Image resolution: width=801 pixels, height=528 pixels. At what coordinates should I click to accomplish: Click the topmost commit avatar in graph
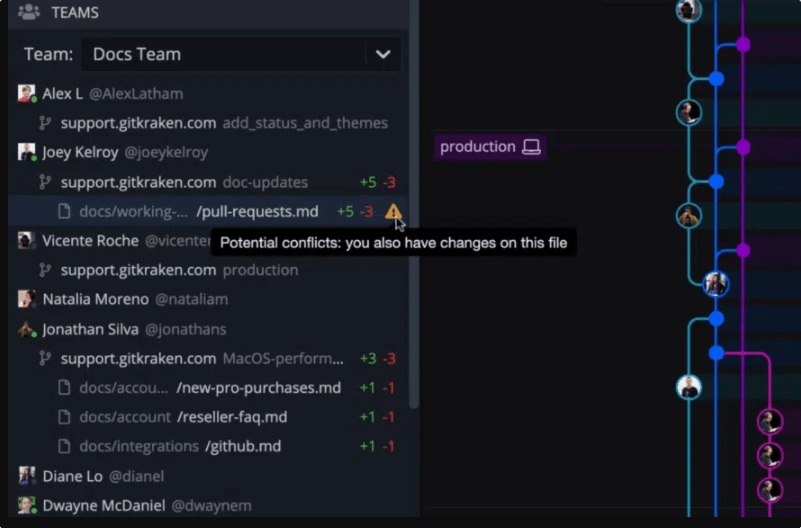[x=688, y=10]
